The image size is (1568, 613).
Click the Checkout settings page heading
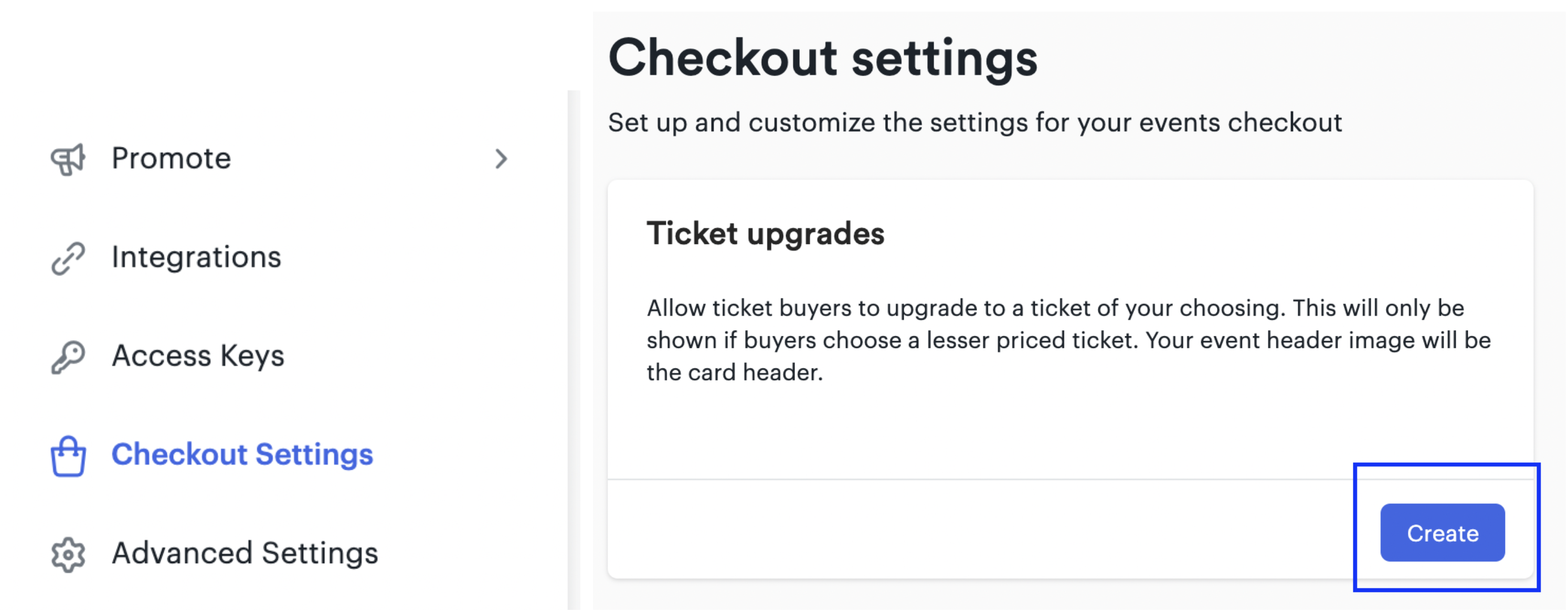point(823,58)
